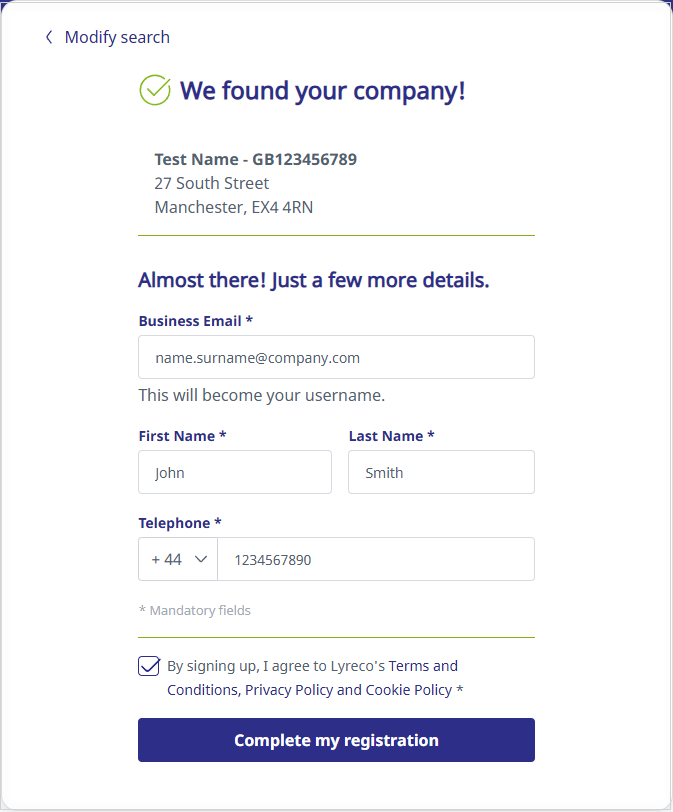The height and width of the screenshot is (812, 673).
Task: Click the telephone number input field
Action: 375,560
